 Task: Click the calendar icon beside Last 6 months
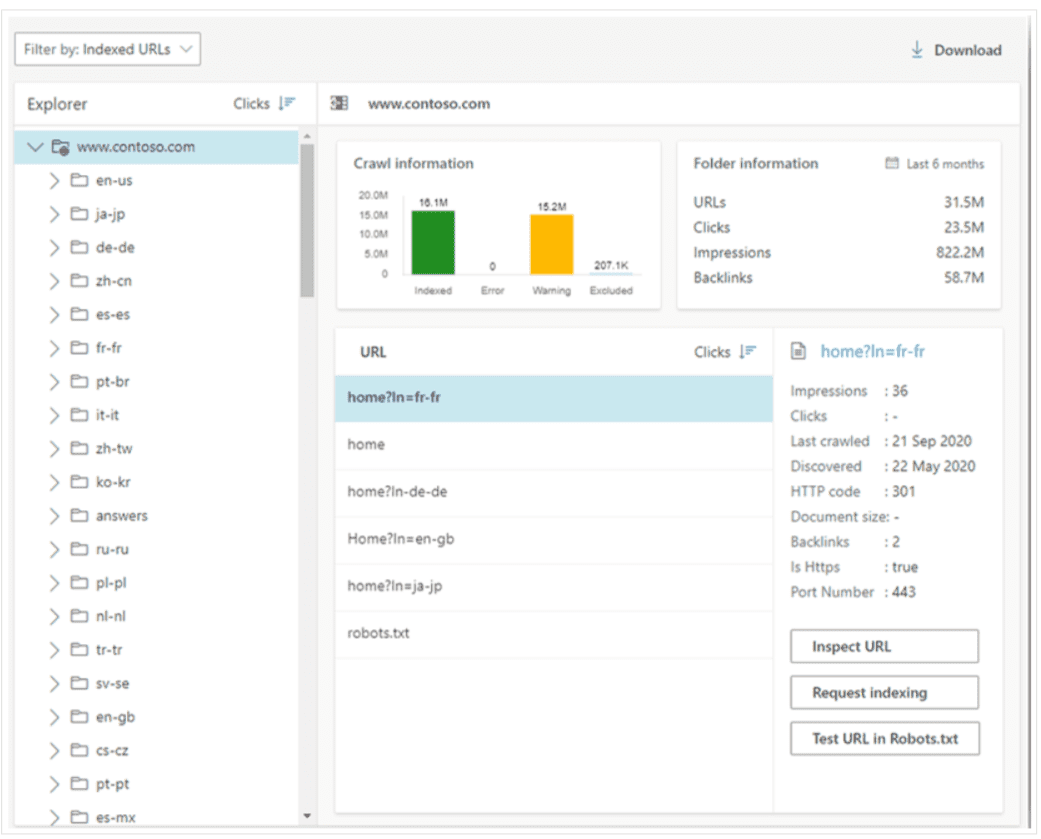pyautogui.click(x=892, y=163)
